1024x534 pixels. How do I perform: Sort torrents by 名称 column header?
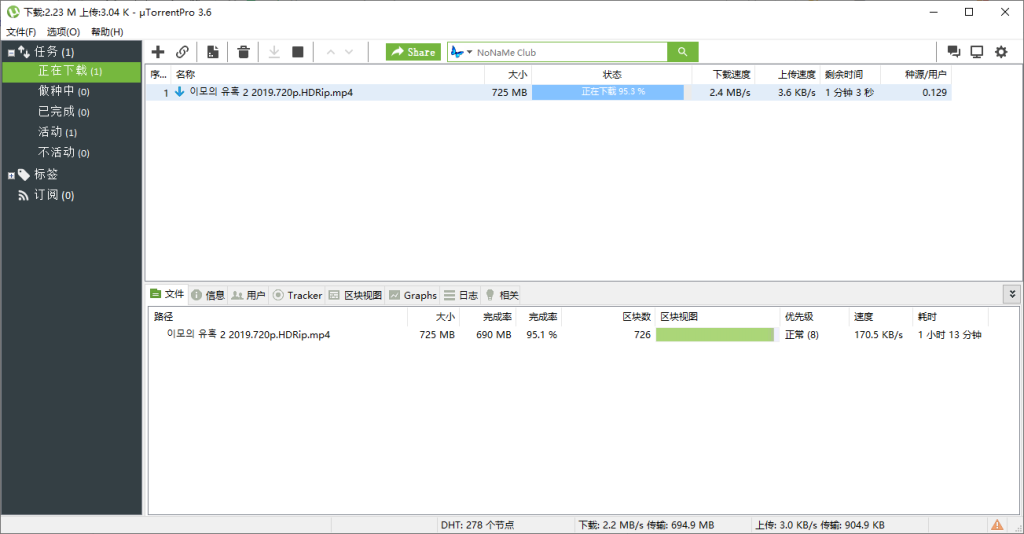328,74
